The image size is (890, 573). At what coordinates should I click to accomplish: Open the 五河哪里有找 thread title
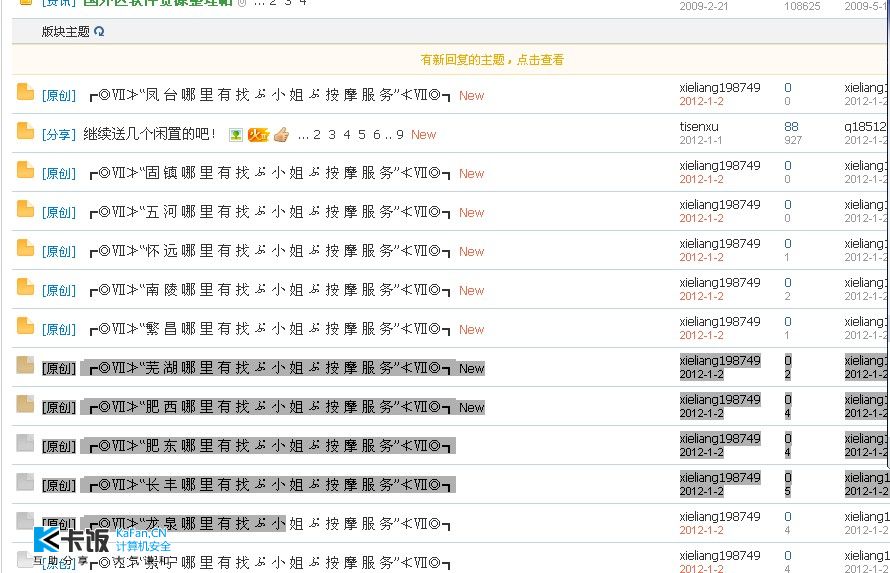click(270, 212)
